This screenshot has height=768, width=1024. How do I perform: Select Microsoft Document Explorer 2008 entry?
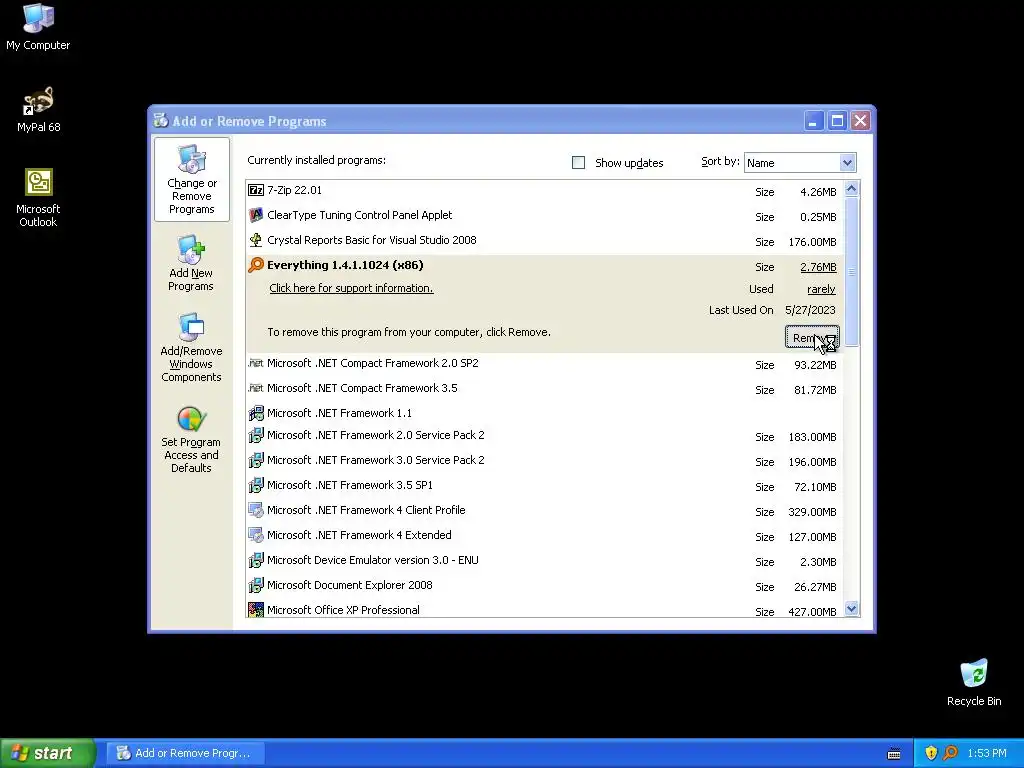(545, 586)
